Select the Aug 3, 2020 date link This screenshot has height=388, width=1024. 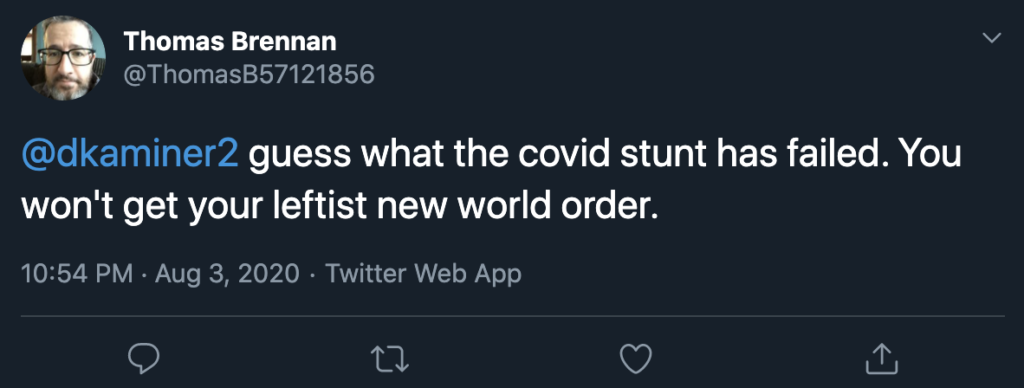[227, 273]
